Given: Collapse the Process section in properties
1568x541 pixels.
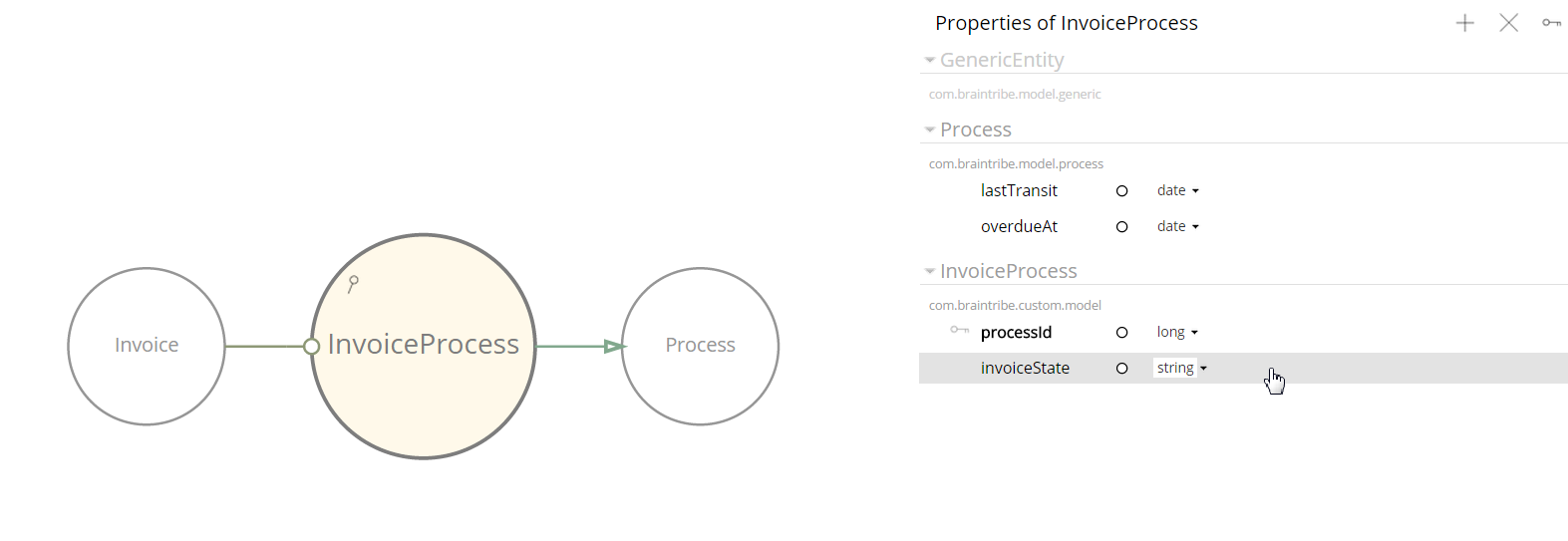Looking at the screenshot, I should [930, 131].
